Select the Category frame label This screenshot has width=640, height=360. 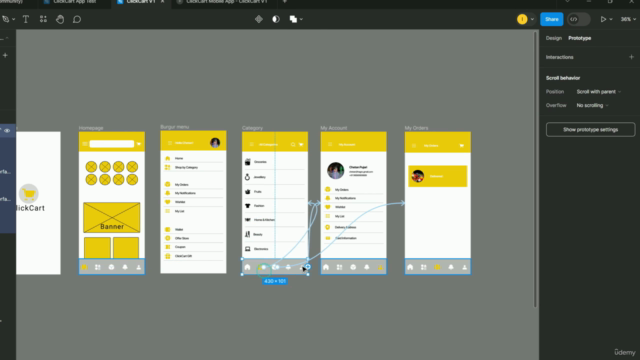click(x=252, y=128)
